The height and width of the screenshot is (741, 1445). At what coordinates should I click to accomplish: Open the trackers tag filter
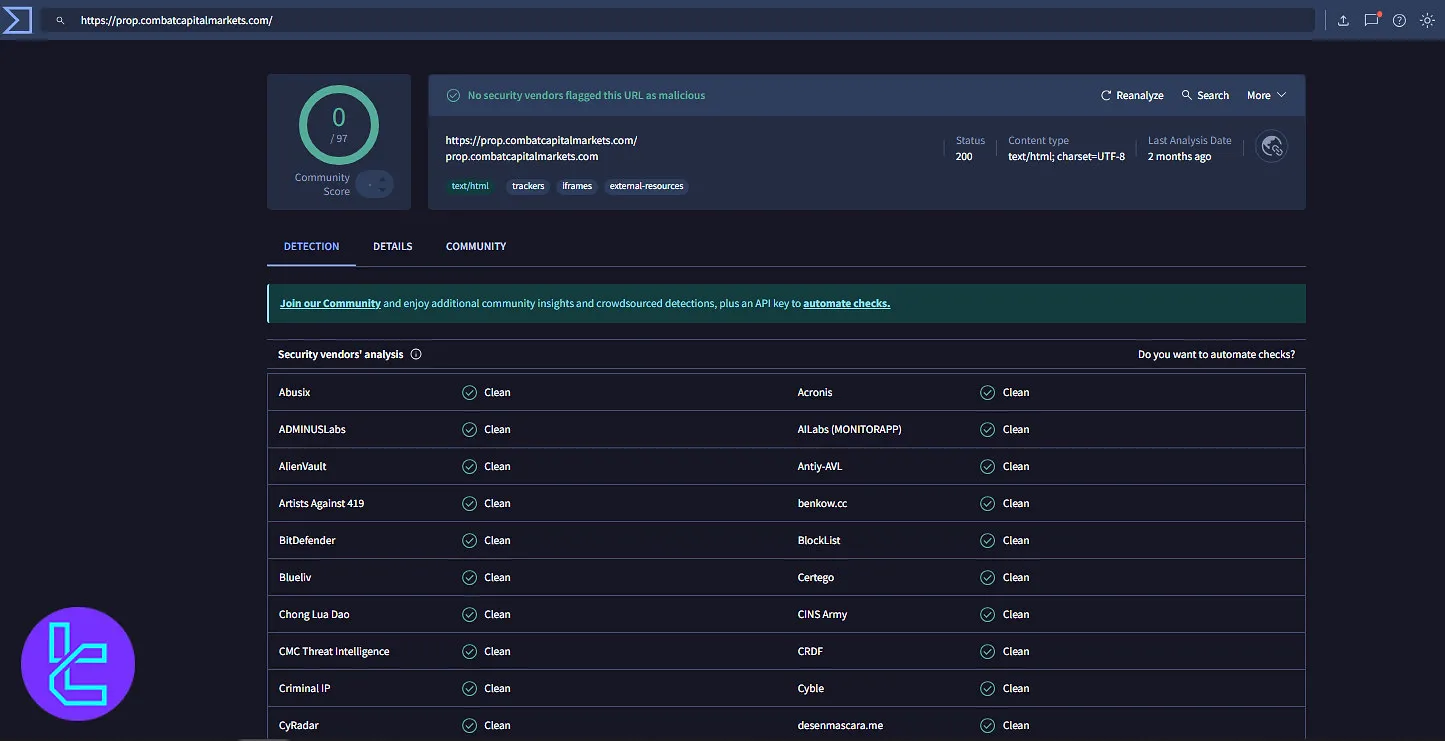[x=527, y=186]
